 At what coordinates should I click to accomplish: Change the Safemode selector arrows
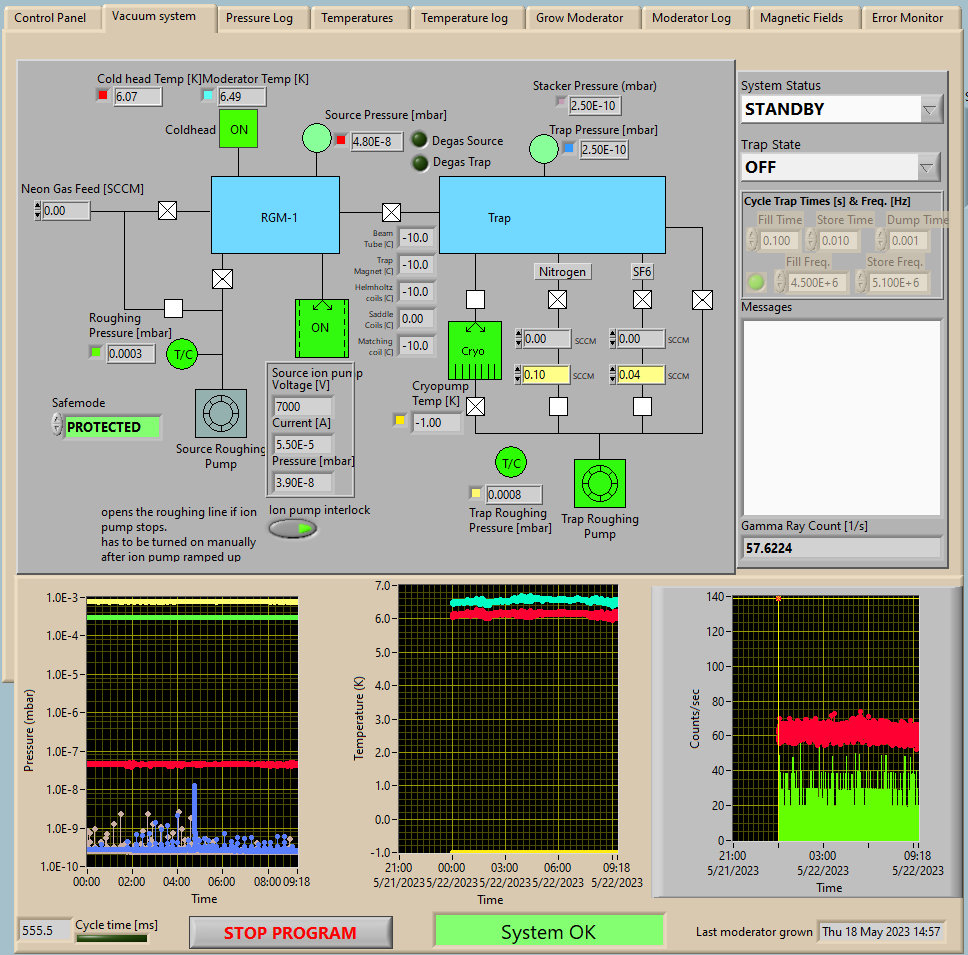click(56, 426)
